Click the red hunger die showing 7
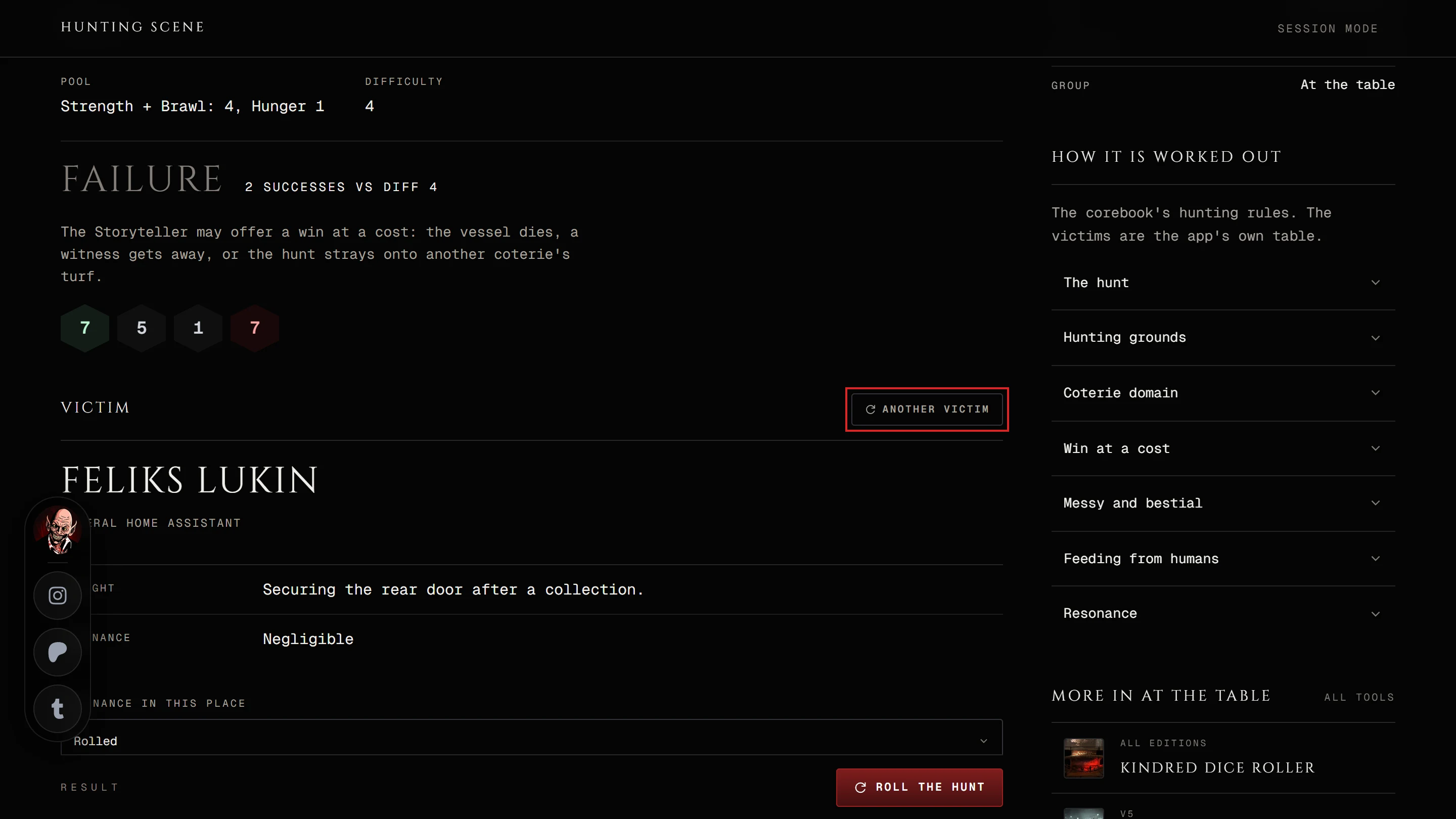The width and height of the screenshot is (1456, 819). [x=255, y=328]
